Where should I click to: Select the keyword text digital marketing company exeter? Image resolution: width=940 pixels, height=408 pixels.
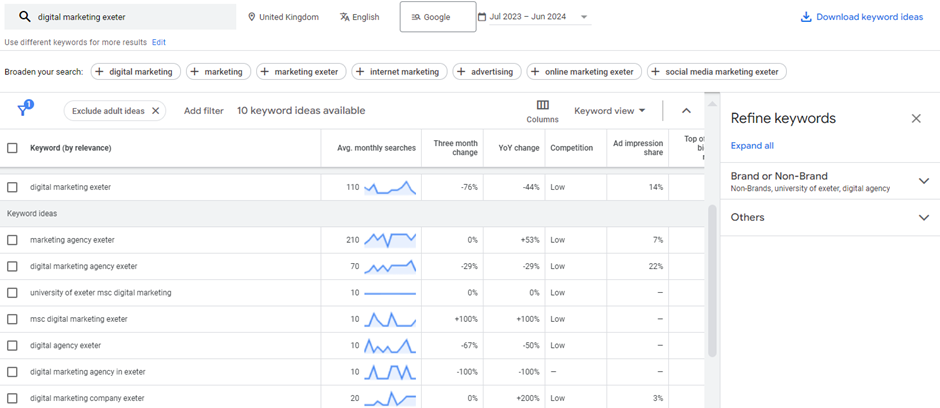(87, 398)
